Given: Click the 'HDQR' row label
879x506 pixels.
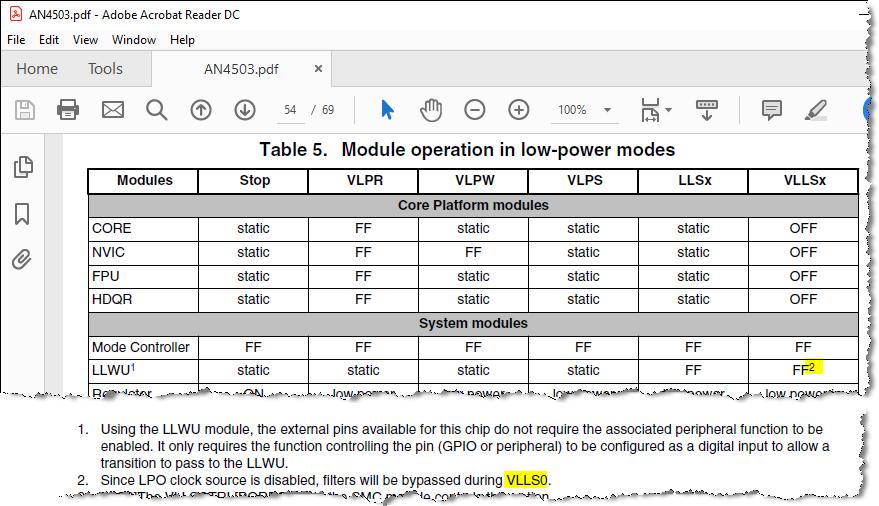Looking at the screenshot, I should coord(112,300).
